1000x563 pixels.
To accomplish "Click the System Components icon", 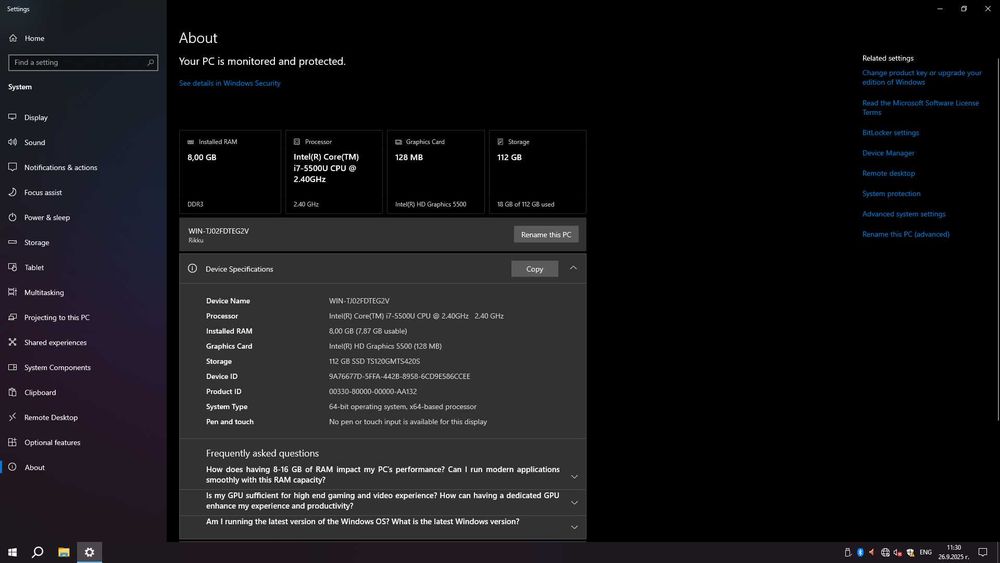I will pyautogui.click(x=12, y=367).
